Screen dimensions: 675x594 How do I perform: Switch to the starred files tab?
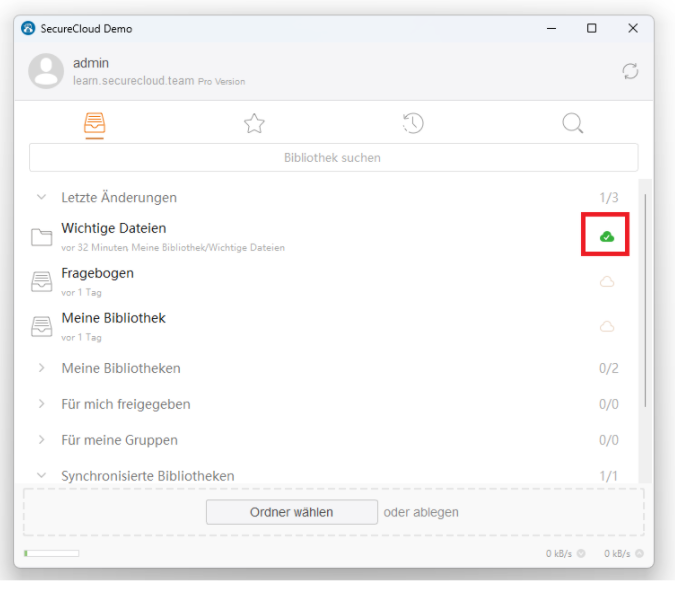254,124
